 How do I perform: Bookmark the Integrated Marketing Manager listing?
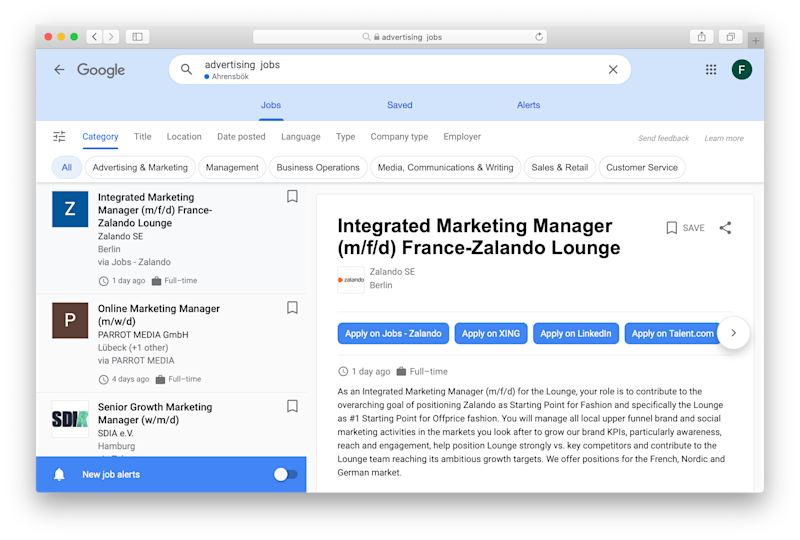click(292, 197)
